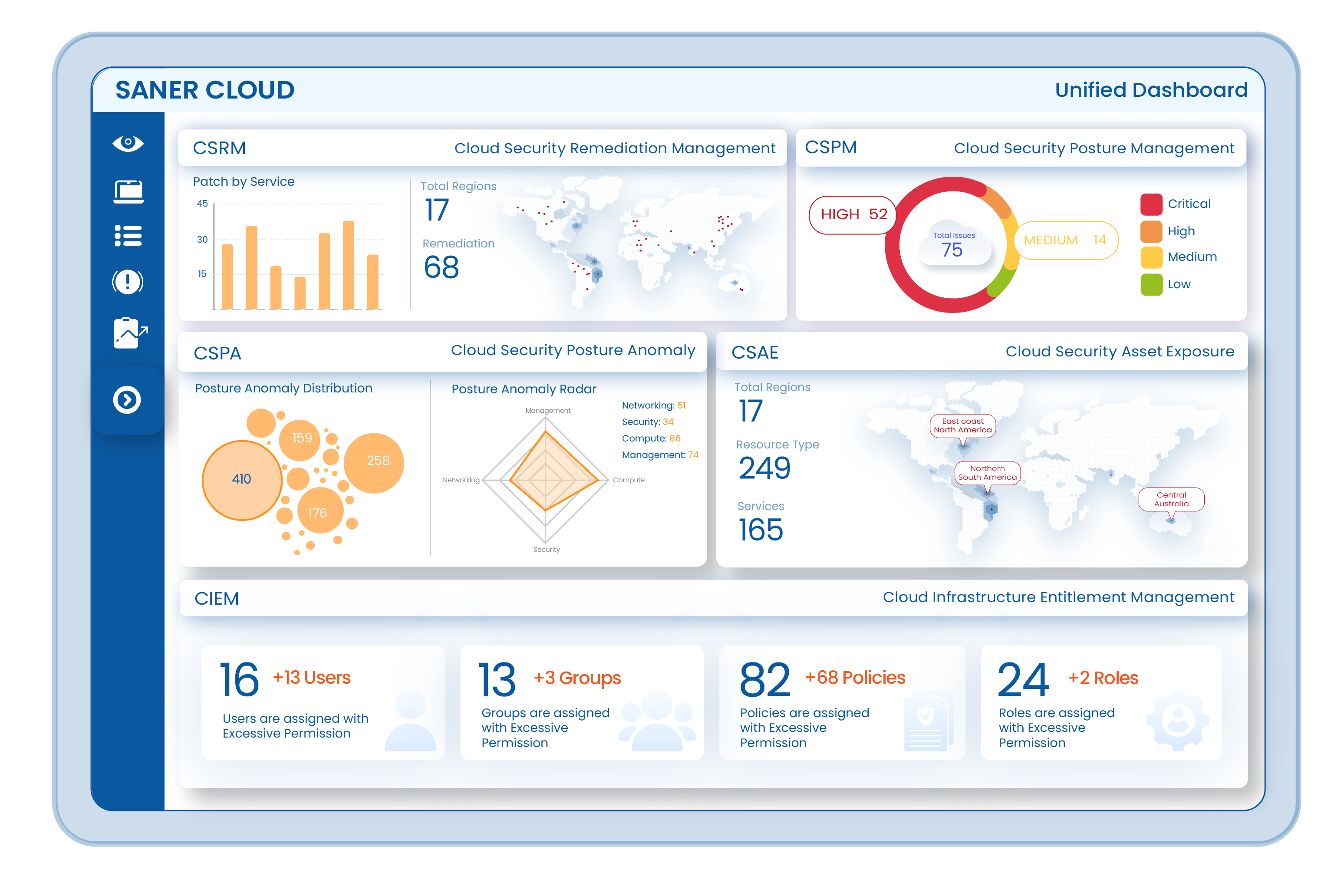Viewport: 1344px width, 896px height.
Task: Select the HIGH 52 pill label
Action: pos(853,214)
